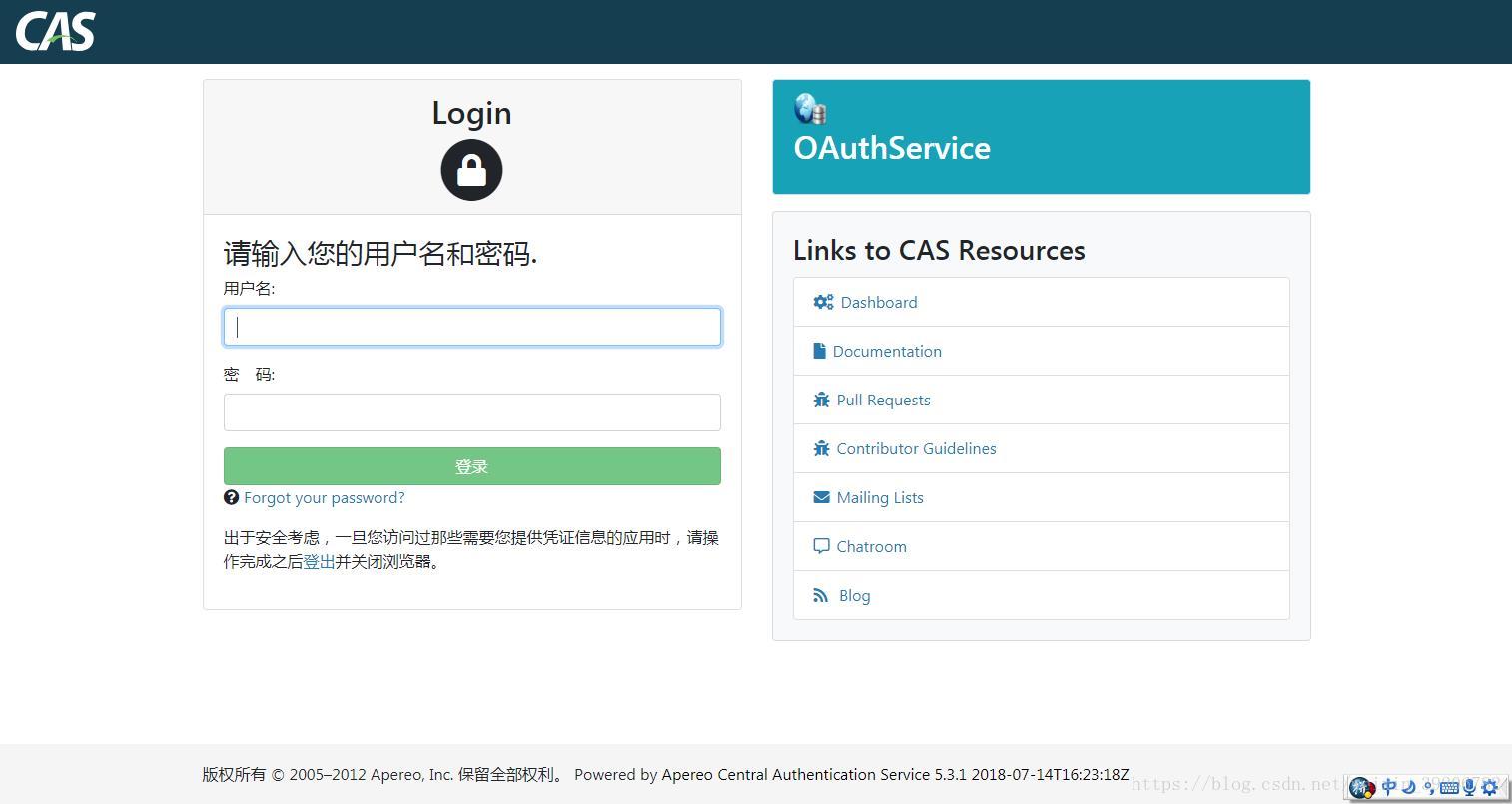Click the Login heading text

point(471,113)
